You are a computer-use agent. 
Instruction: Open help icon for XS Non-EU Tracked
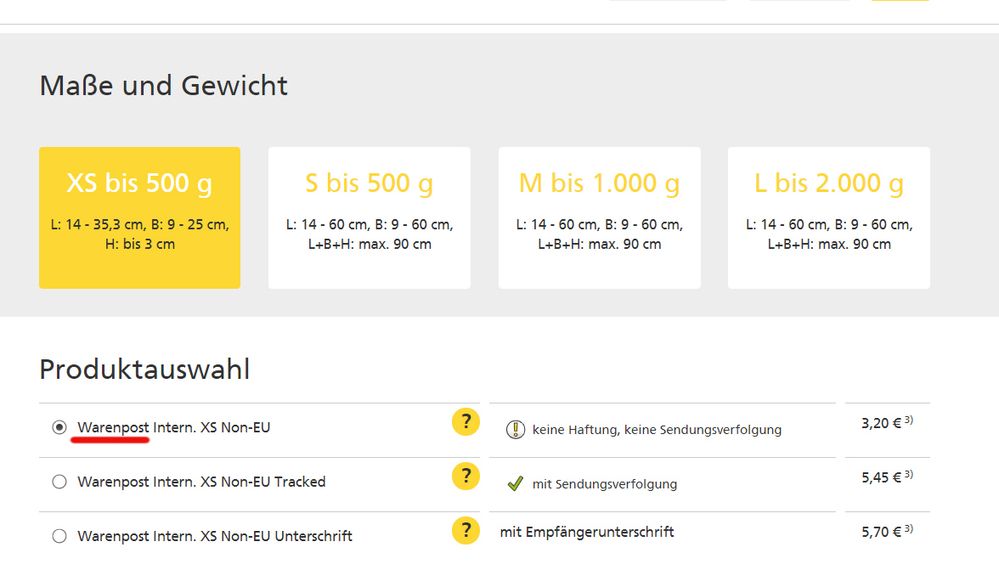pyautogui.click(x=465, y=477)
